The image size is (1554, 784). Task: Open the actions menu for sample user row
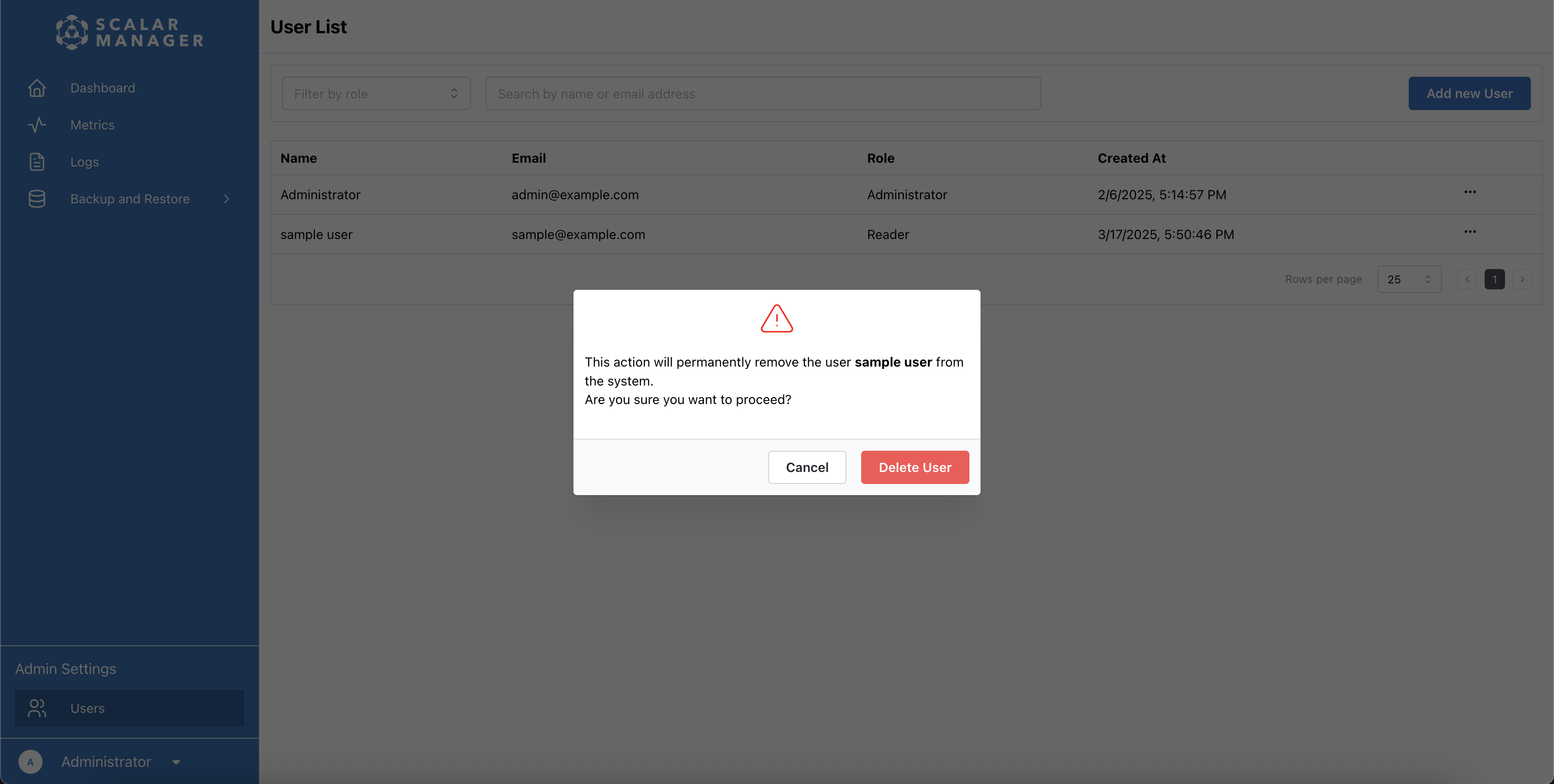click(x=1470, y=232)
